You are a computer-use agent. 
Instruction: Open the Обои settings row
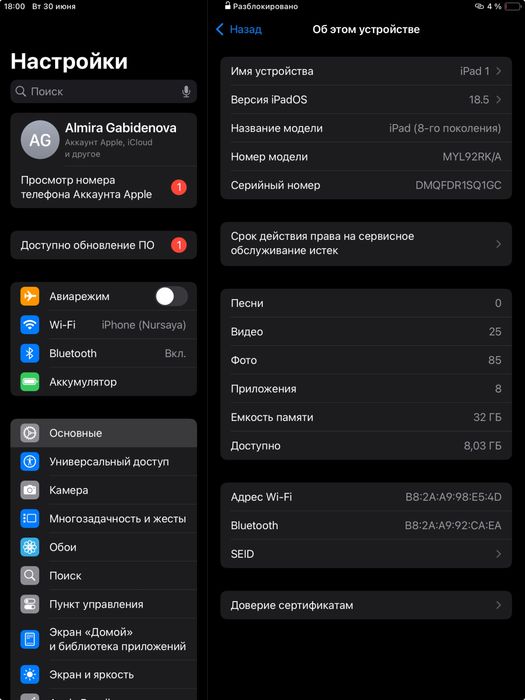(x=104, y=547)
